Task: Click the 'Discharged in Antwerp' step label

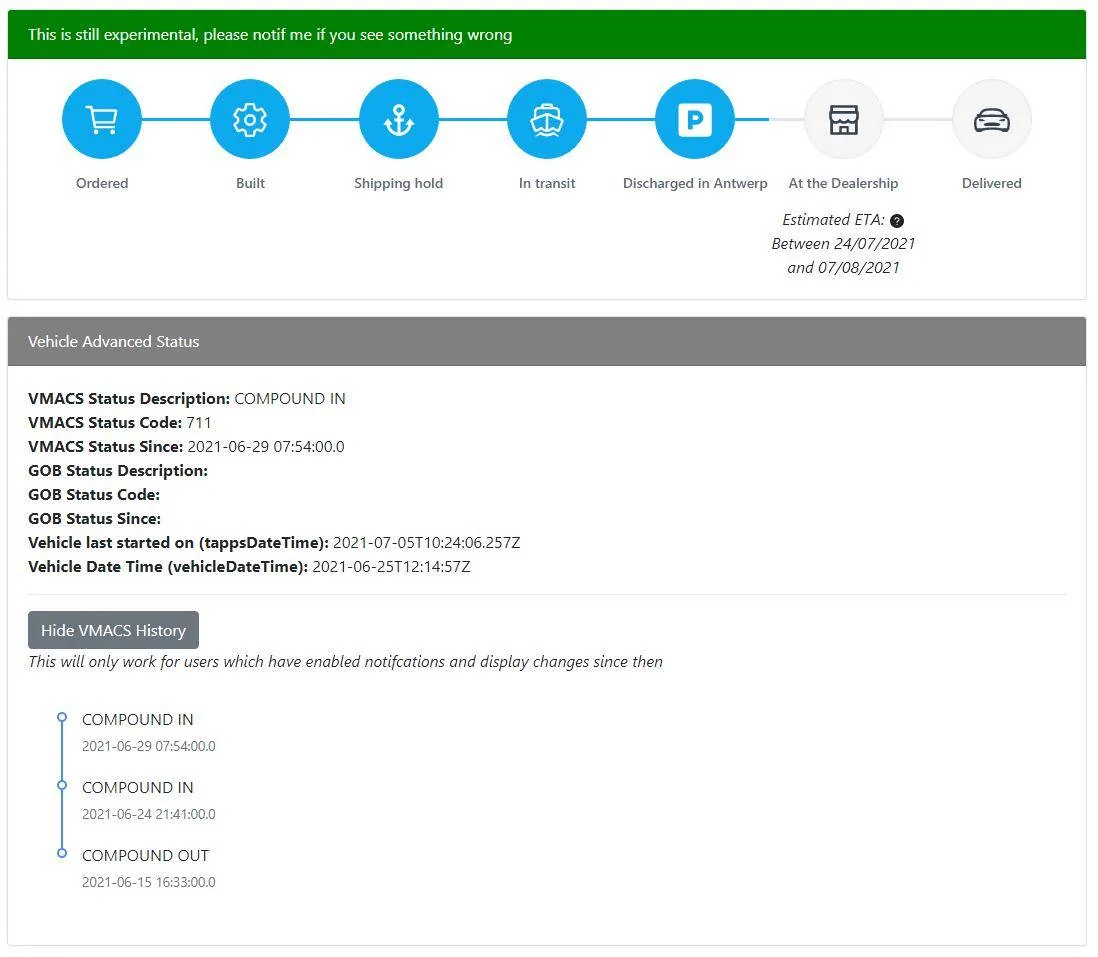Action: (695, 183)
